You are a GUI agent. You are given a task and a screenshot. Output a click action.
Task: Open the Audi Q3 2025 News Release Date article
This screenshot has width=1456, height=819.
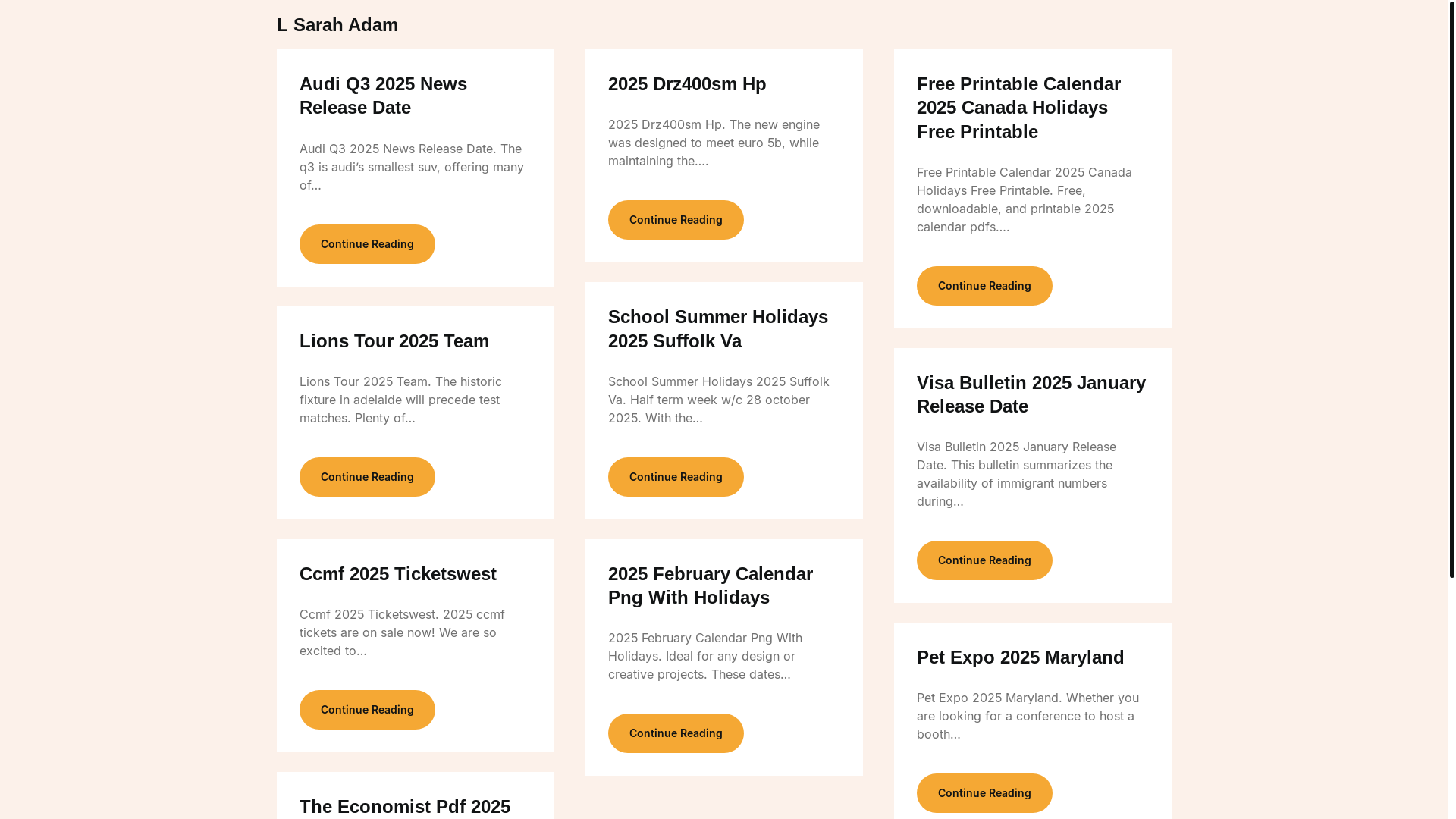[x=383, y=96]
